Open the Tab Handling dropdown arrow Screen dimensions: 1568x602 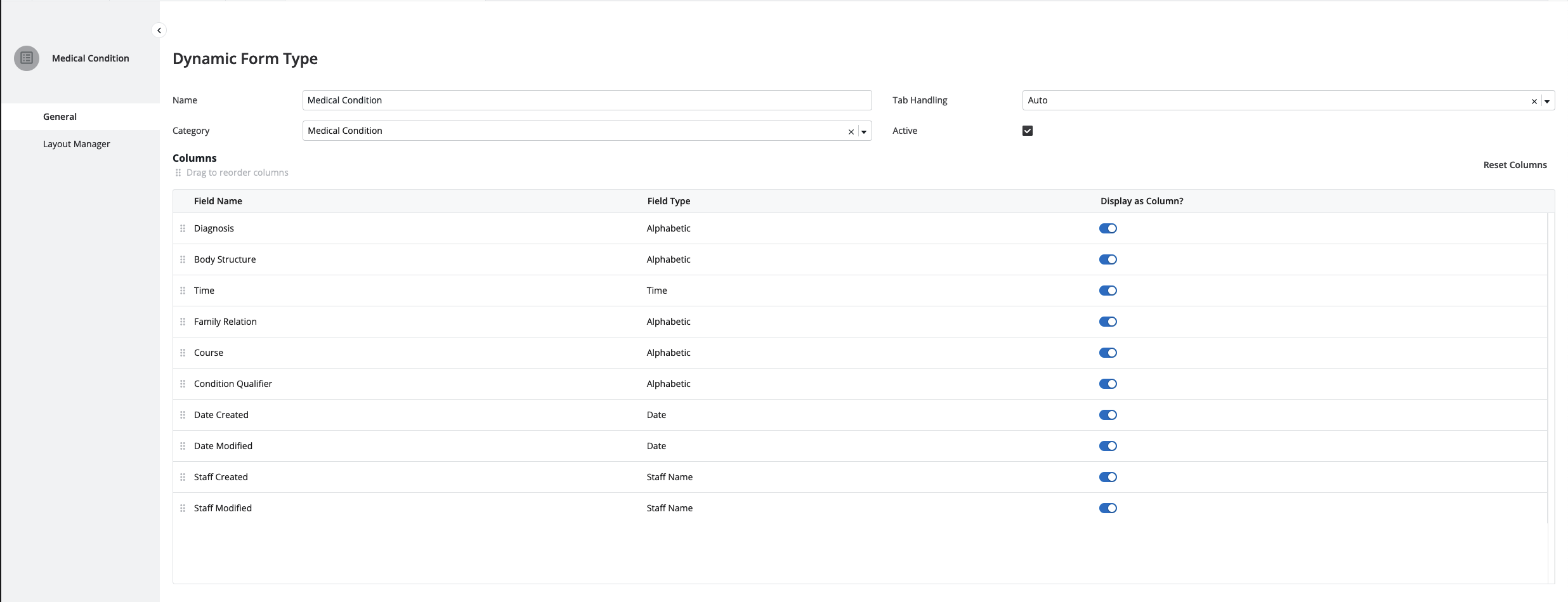click(1547, 101)
